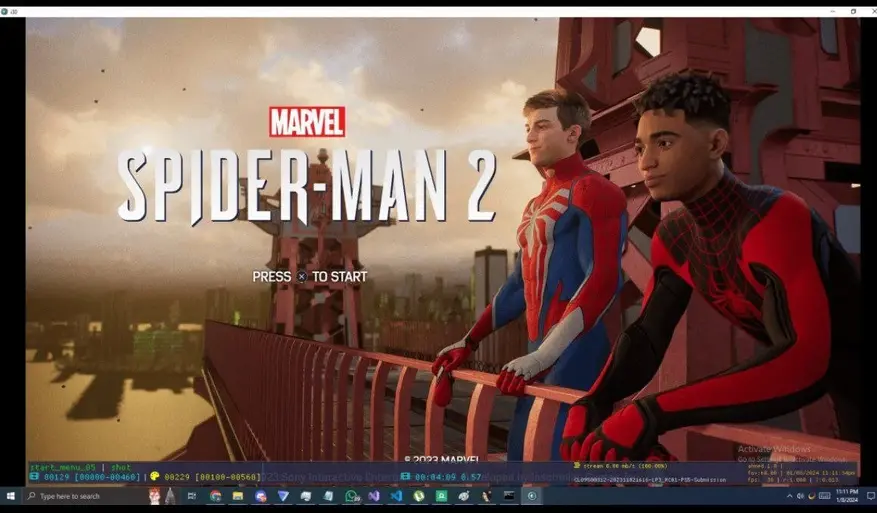Image resolution: width=877 pixels, height=513 pixels.
Task: Open the black terminal window icon on taskbar
Action: tap(509, 496)
